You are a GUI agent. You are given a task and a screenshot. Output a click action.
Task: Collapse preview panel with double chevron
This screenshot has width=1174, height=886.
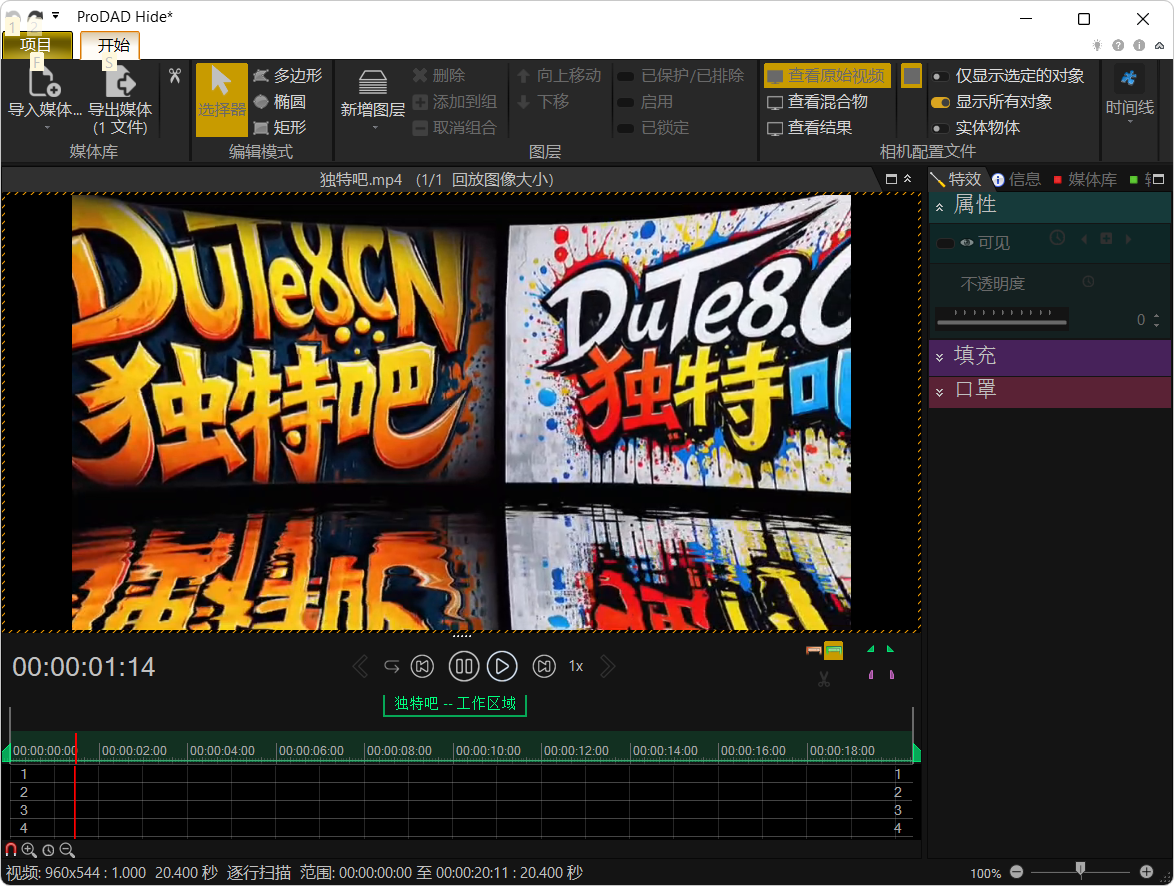907,179
